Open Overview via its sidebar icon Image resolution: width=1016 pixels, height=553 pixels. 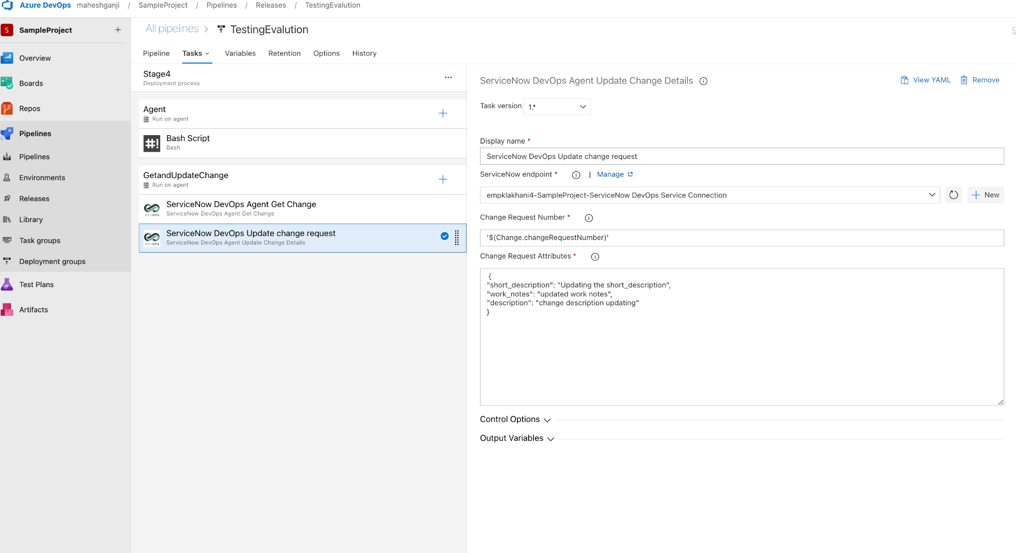click(7, 58)
